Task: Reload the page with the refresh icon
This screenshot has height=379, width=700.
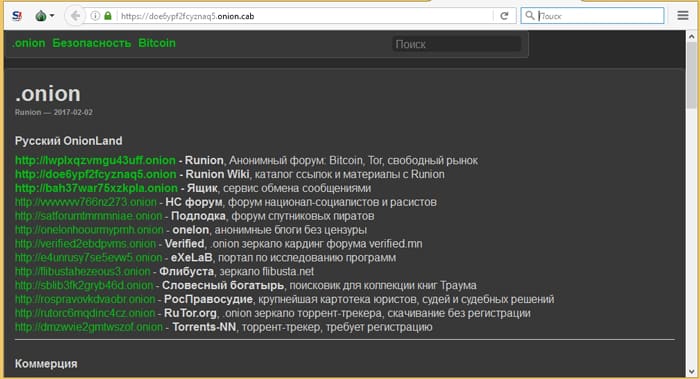Action: 504,16
